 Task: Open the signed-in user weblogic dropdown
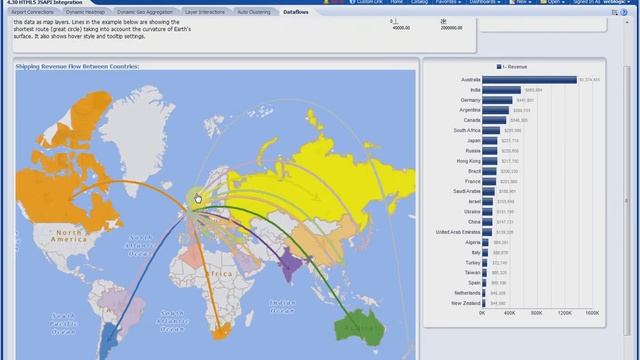pyautogui.click(x=616, y=2)
